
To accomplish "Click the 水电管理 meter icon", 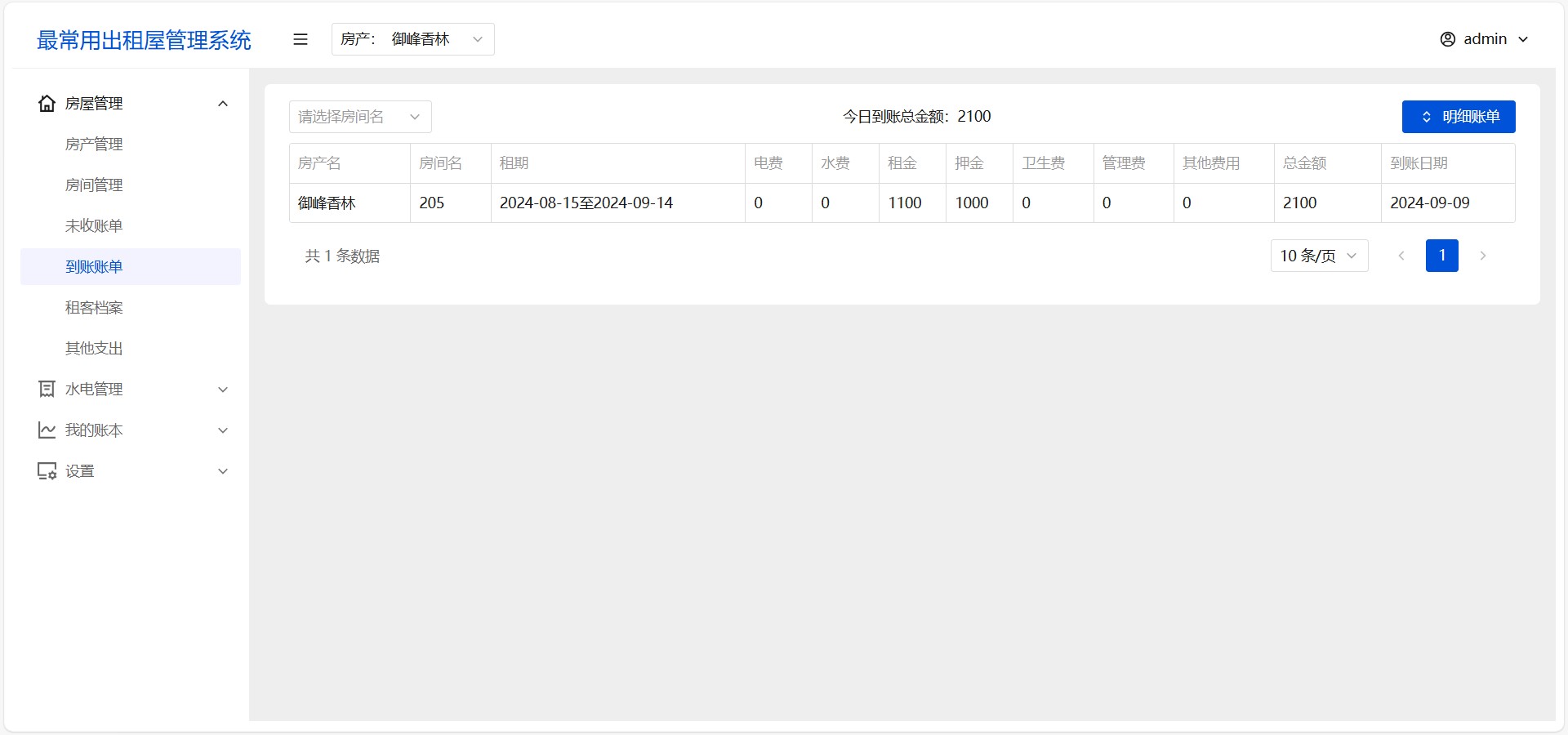I will coord(47,390).
